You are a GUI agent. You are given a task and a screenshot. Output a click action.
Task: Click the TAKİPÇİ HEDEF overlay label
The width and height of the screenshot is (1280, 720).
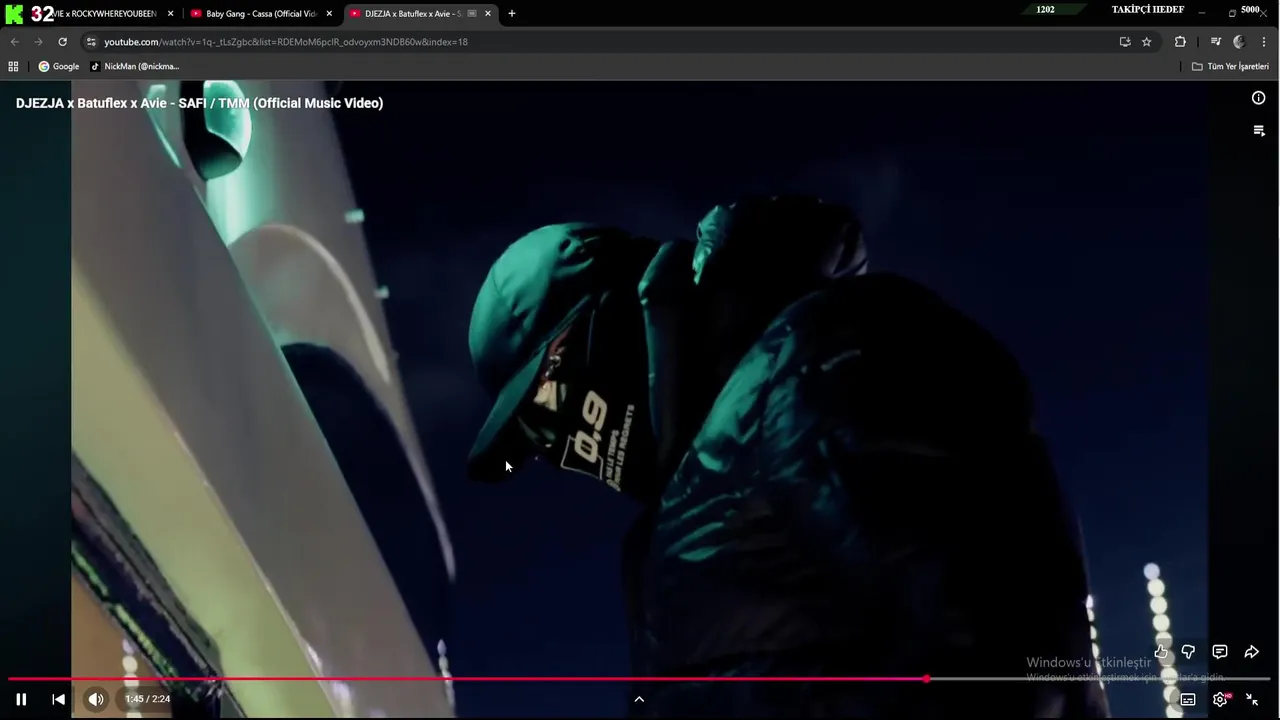point(1148,10)
